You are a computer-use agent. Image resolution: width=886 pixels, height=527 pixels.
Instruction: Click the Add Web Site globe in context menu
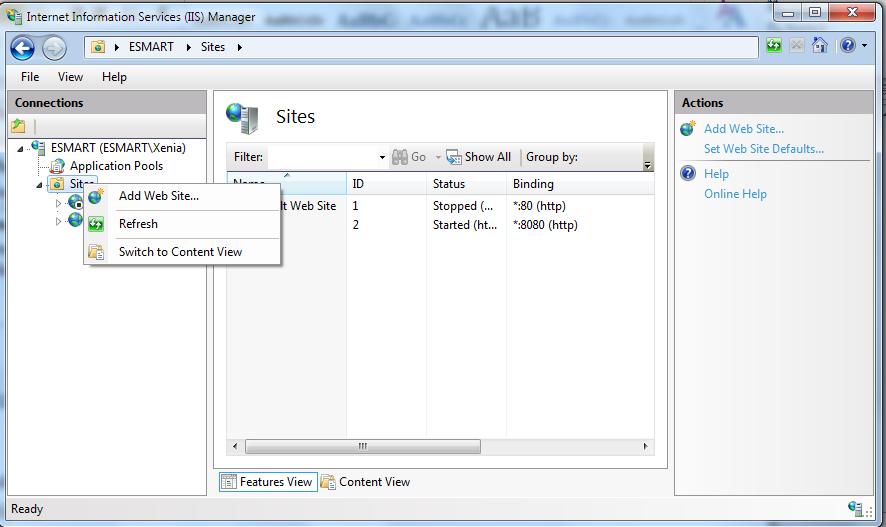(96, 196)
